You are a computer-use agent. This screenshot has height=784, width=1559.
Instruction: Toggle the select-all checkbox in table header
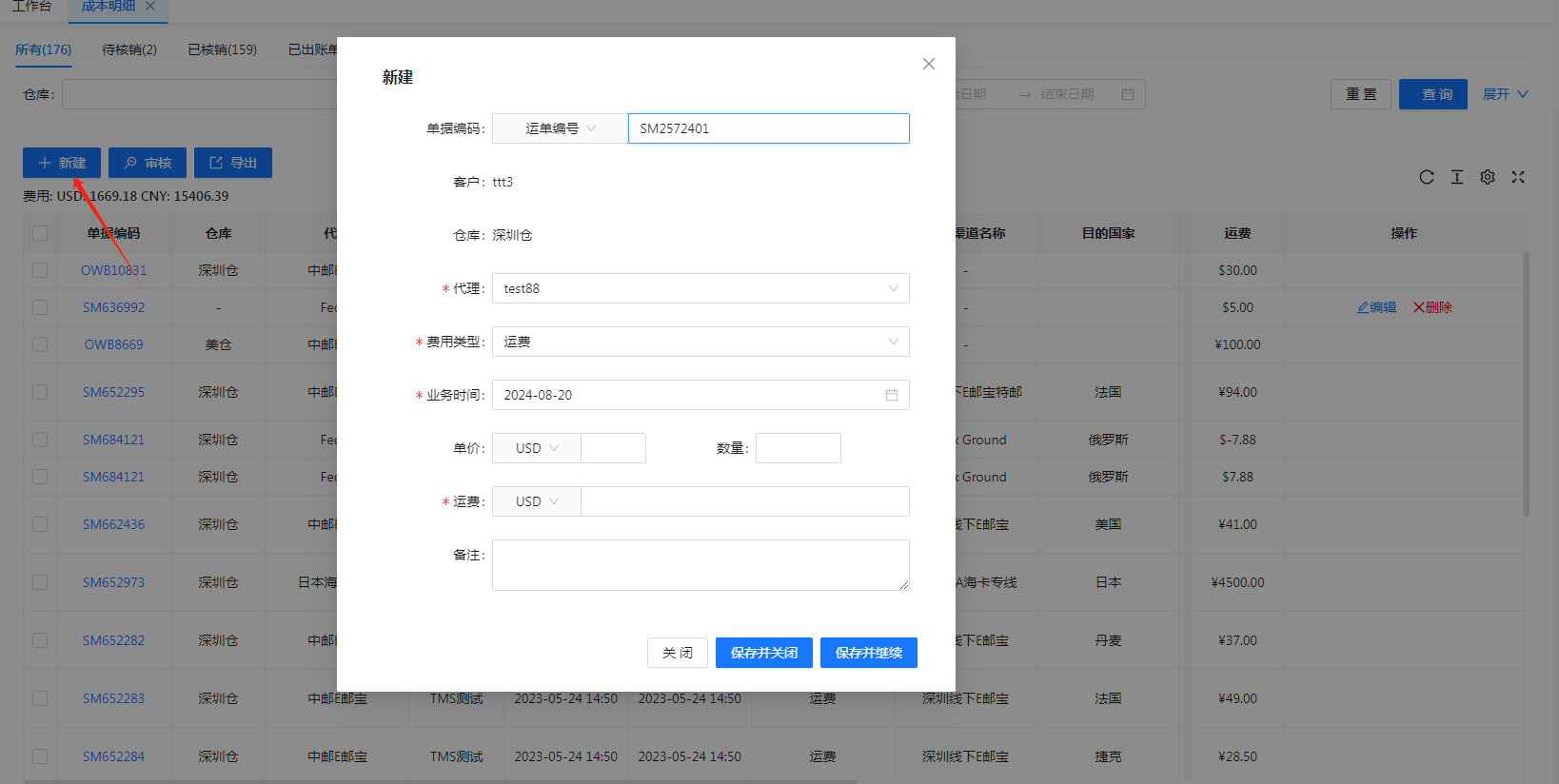pos(40,233)
